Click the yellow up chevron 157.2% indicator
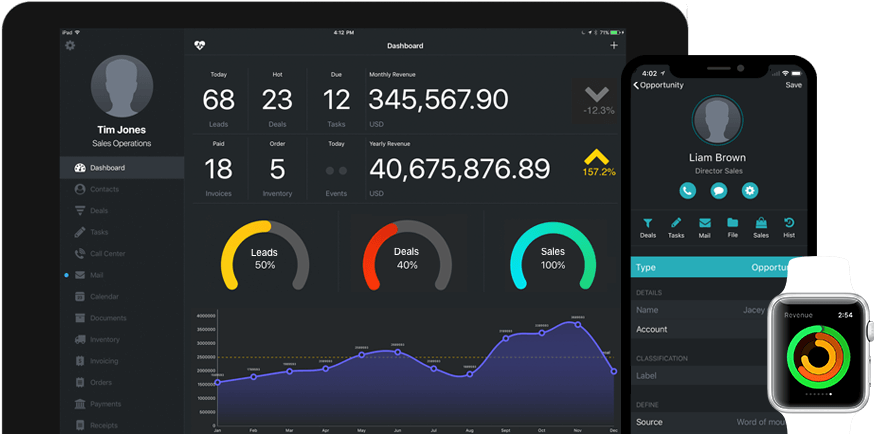 pos(599,163)
